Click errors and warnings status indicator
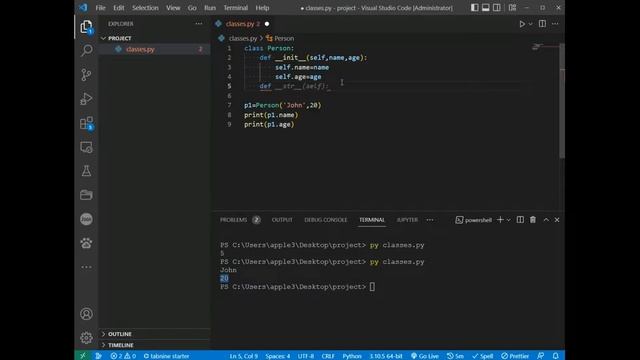 tap(123, 356)
